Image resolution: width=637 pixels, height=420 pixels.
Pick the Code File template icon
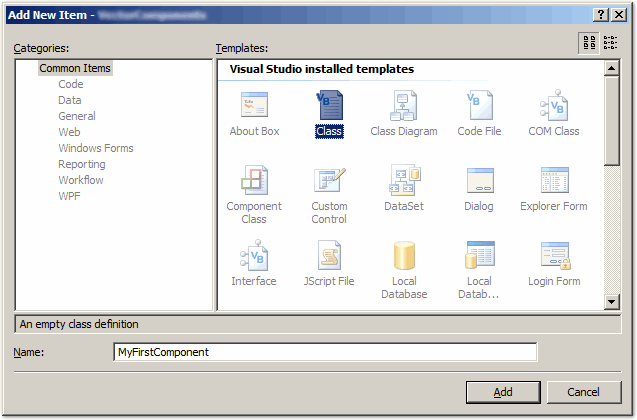(x=479, y=106)
